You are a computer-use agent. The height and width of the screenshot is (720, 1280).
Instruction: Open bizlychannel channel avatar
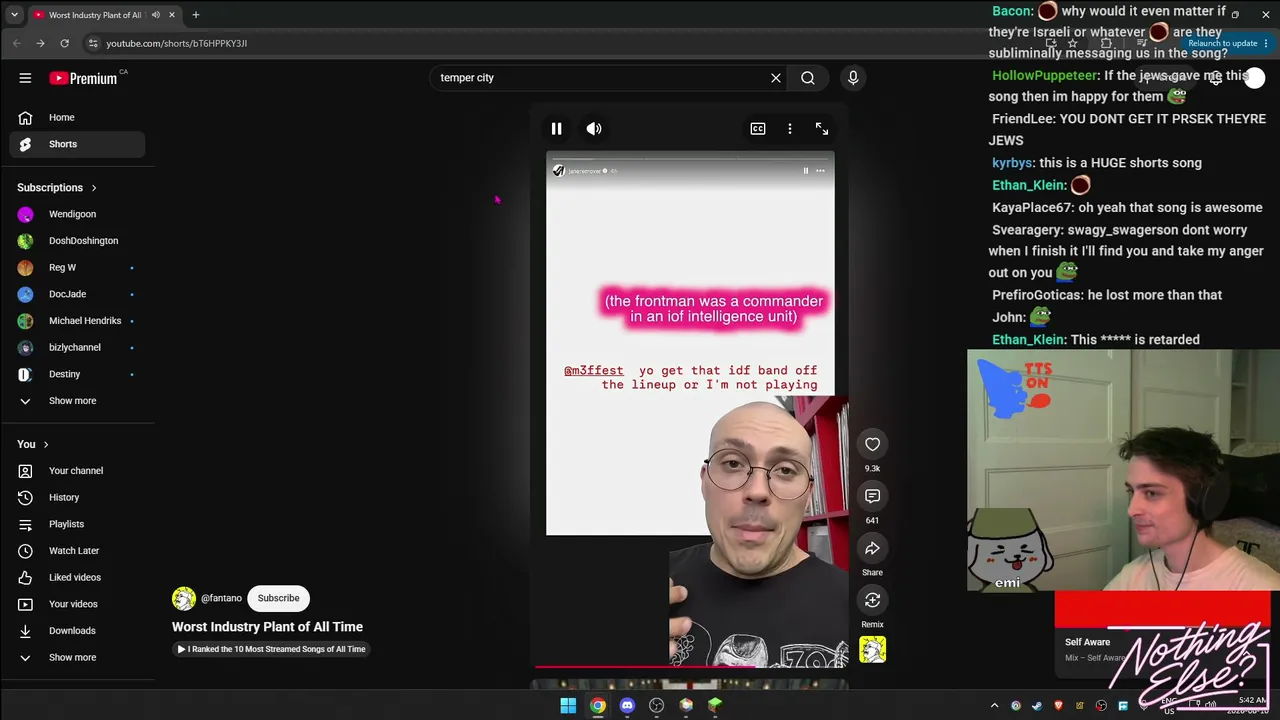click(x=25, y=348)
